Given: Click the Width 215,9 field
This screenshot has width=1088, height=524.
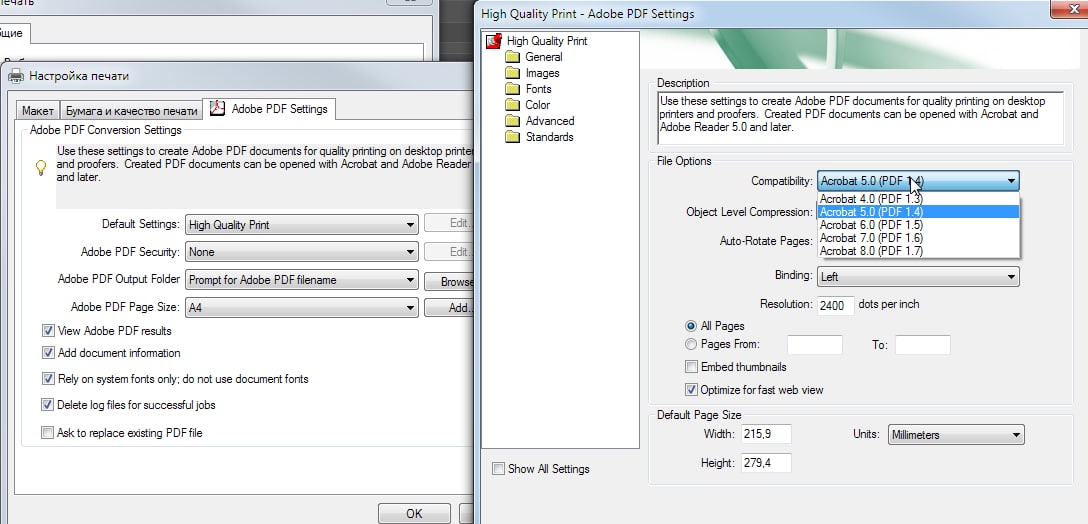Looking at the screenshot, I should click(x=766, y=434).
